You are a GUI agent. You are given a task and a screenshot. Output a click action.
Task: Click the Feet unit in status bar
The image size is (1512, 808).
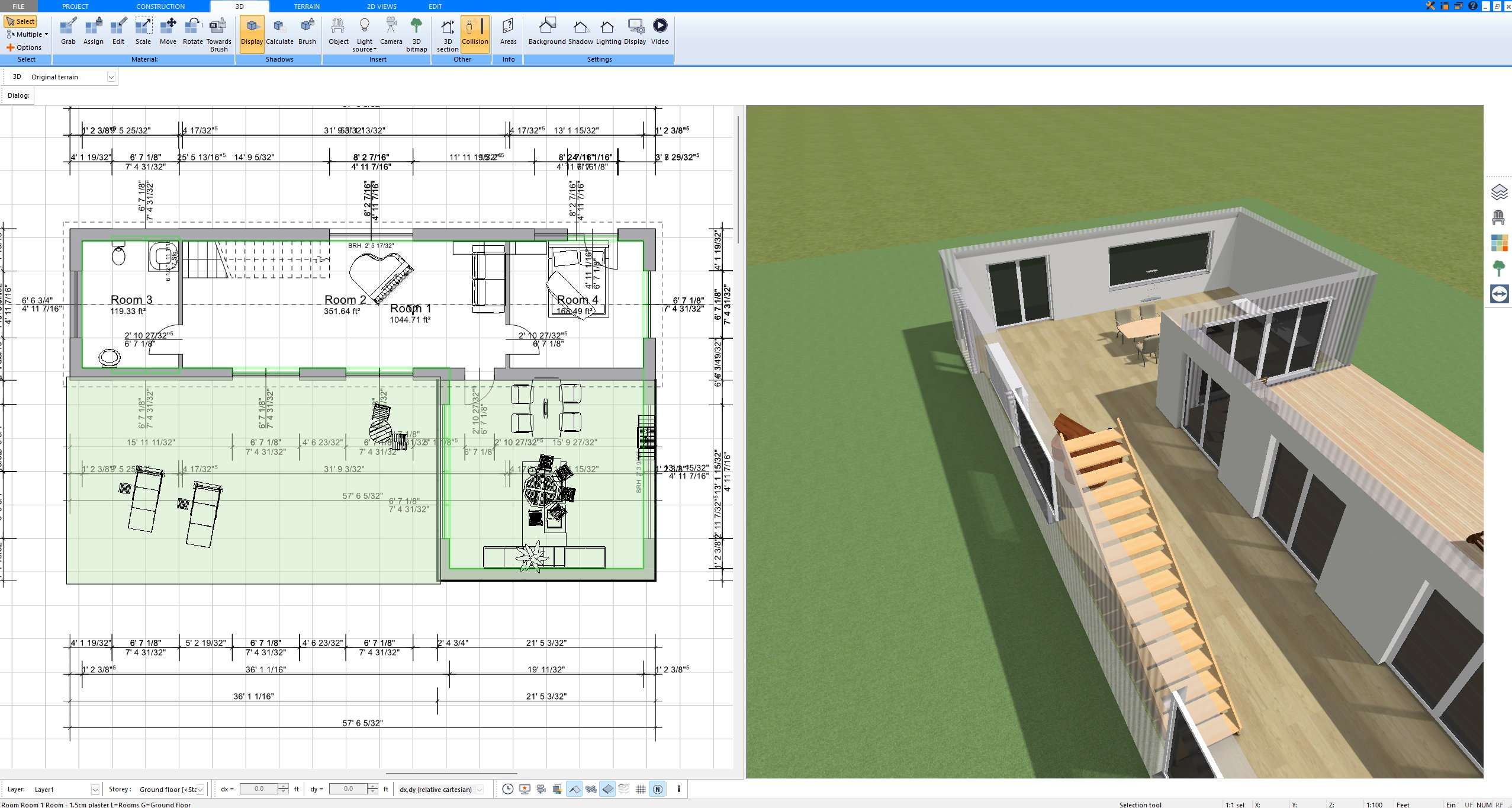click(1403, 804)
